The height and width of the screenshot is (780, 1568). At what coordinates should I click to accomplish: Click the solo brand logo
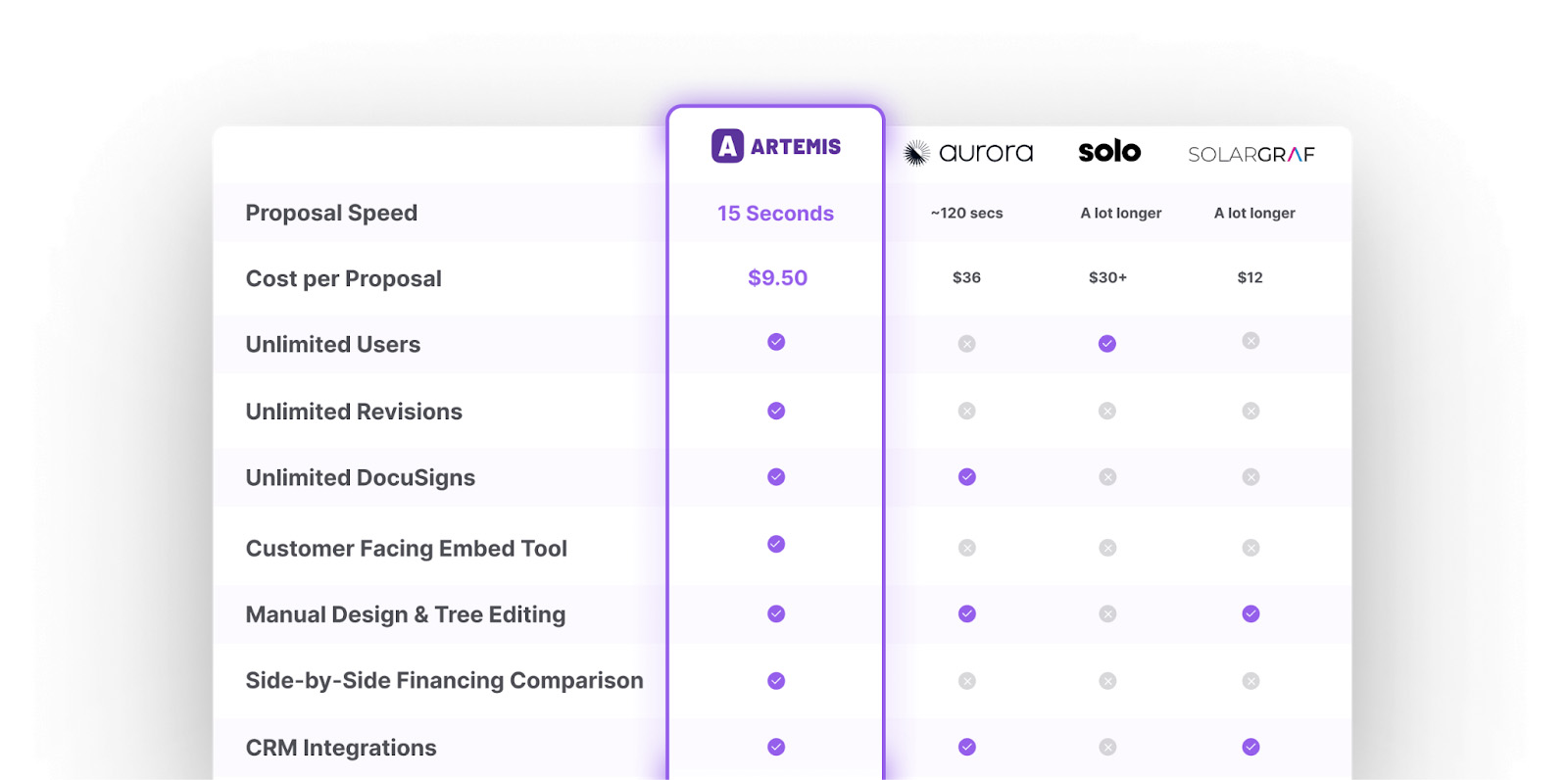[1109, 152]
